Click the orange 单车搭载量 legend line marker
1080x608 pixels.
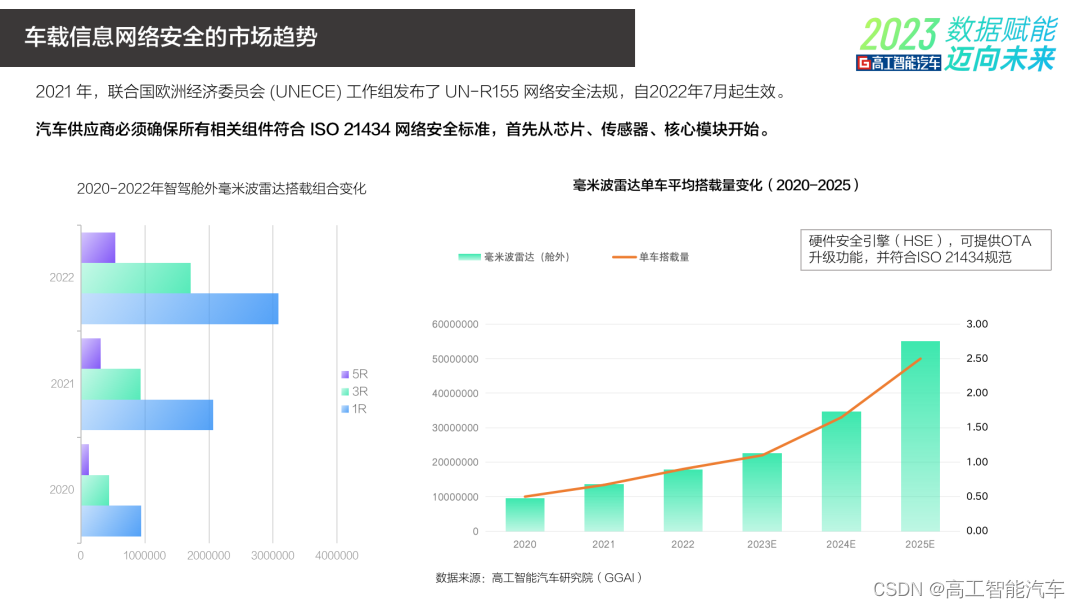(x=624, y=257)
